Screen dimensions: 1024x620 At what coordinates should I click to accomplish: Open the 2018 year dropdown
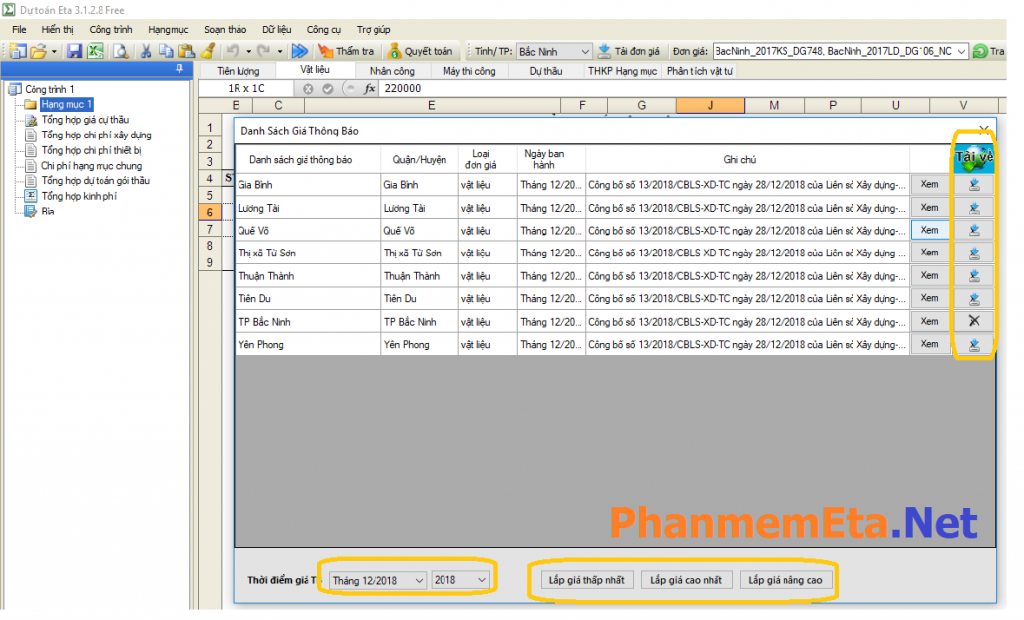click(x=482, y=580)
